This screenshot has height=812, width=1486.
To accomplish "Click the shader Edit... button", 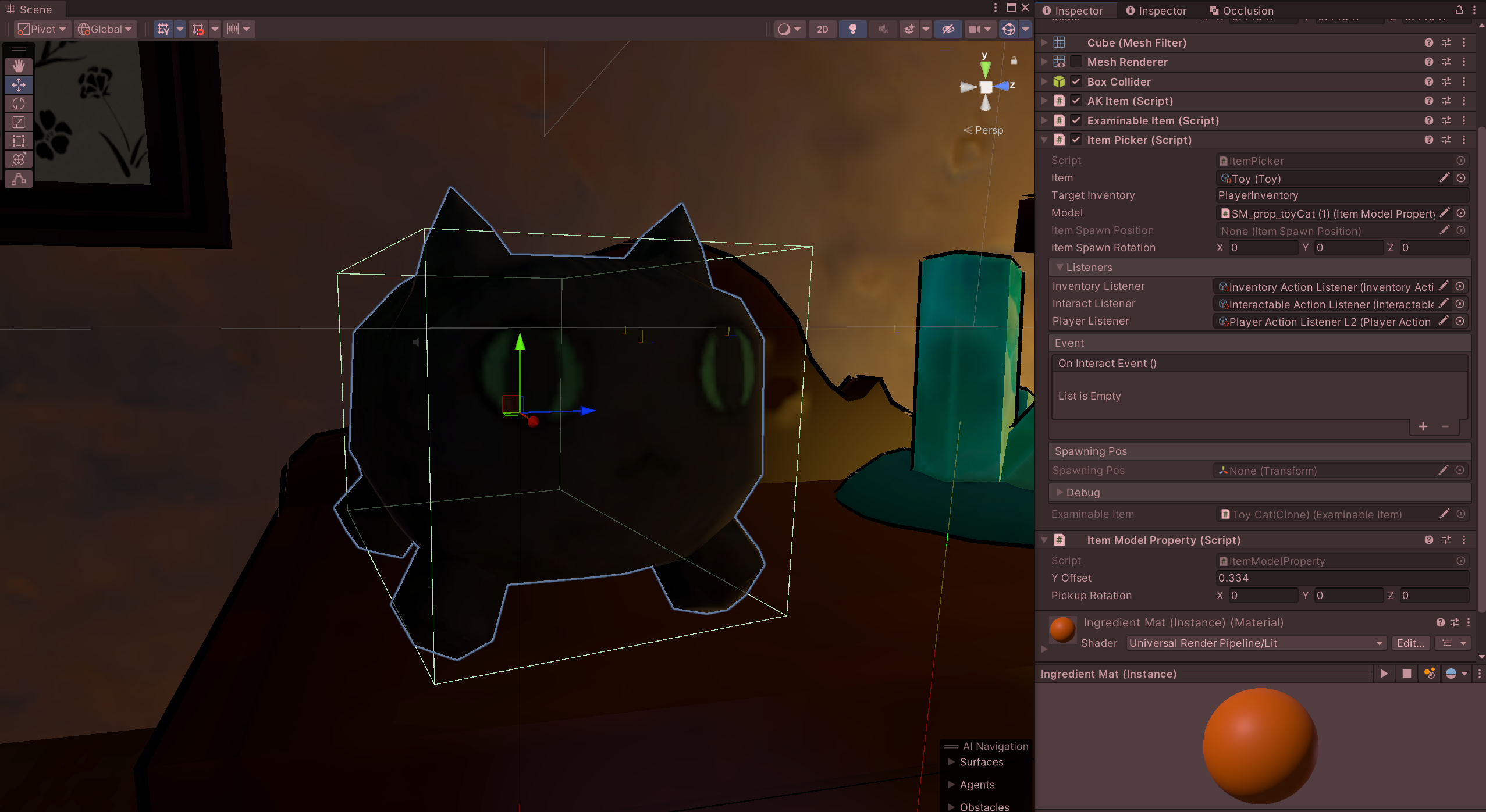I will (x=1410, y=643).
